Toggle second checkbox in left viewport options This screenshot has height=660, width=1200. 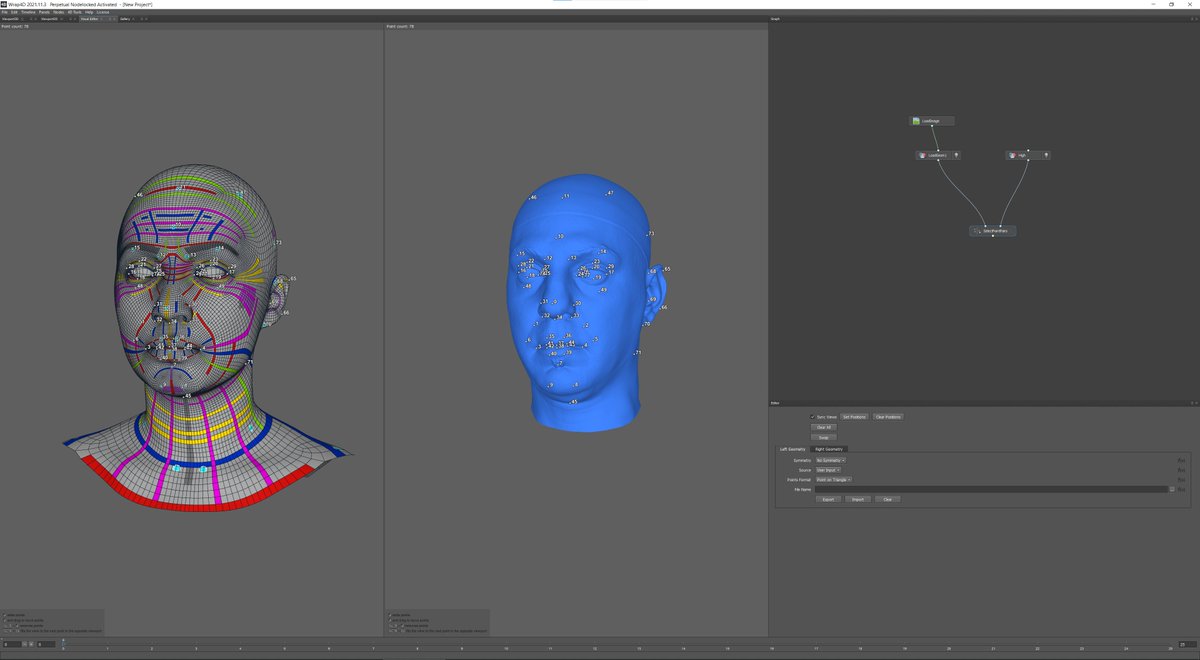click(4, 620)
